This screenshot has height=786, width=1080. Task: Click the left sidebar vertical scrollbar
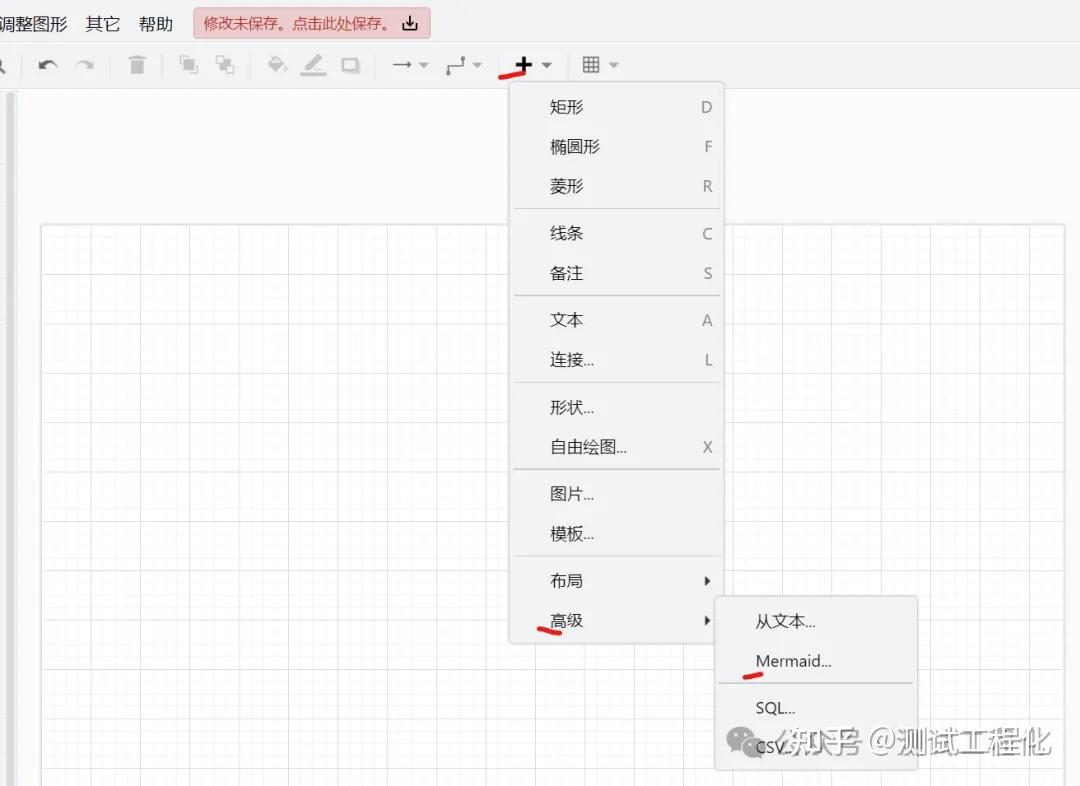coord(10,438)
